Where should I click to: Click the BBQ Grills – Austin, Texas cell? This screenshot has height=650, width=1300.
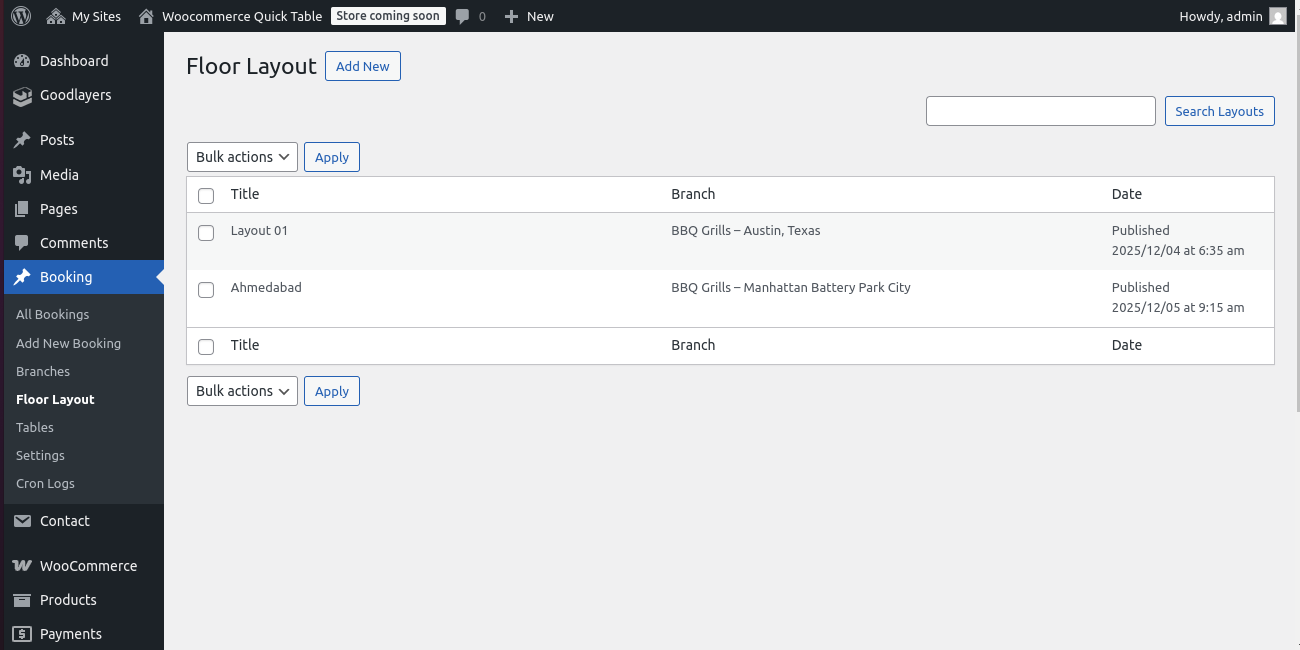coord(746,230)
